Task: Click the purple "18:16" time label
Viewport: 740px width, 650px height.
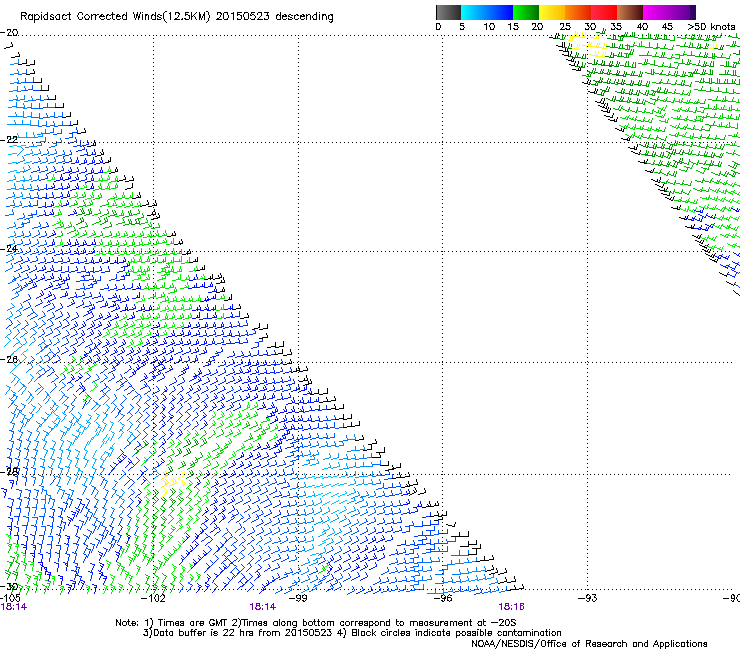Action: point(512,607)
